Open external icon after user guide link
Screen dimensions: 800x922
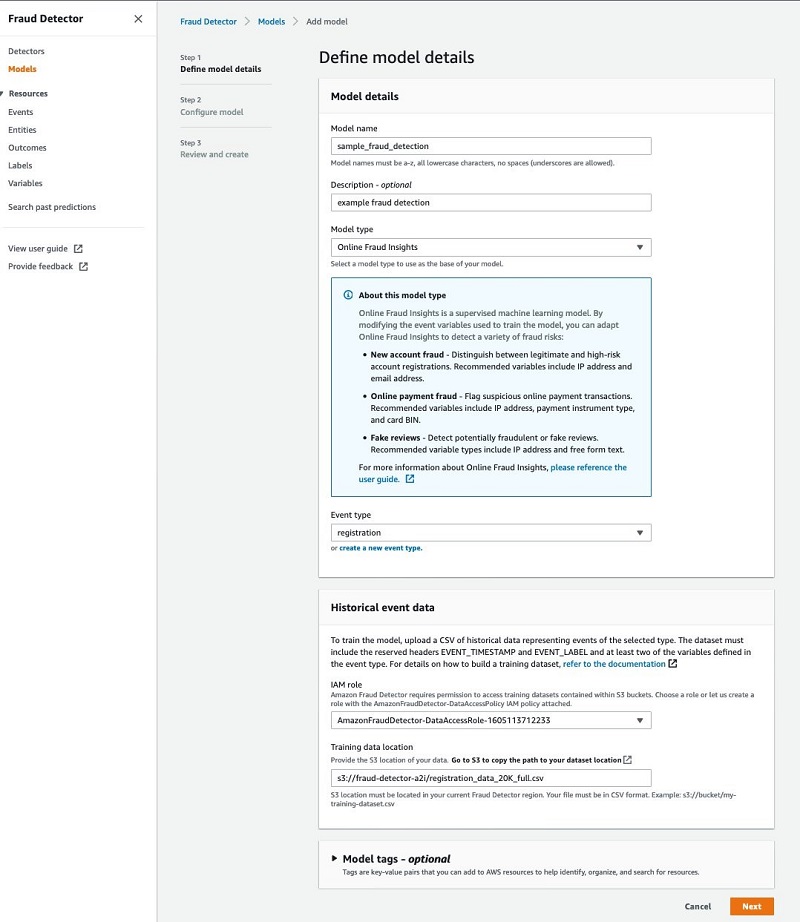click(410, 479)
